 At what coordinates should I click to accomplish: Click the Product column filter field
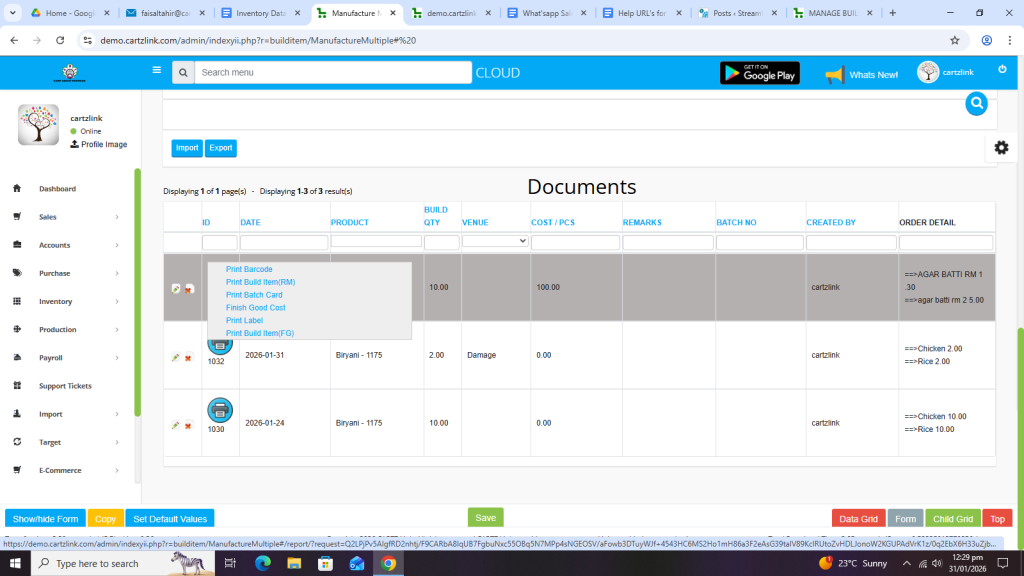pyautogui.click(x=376, y=241)
